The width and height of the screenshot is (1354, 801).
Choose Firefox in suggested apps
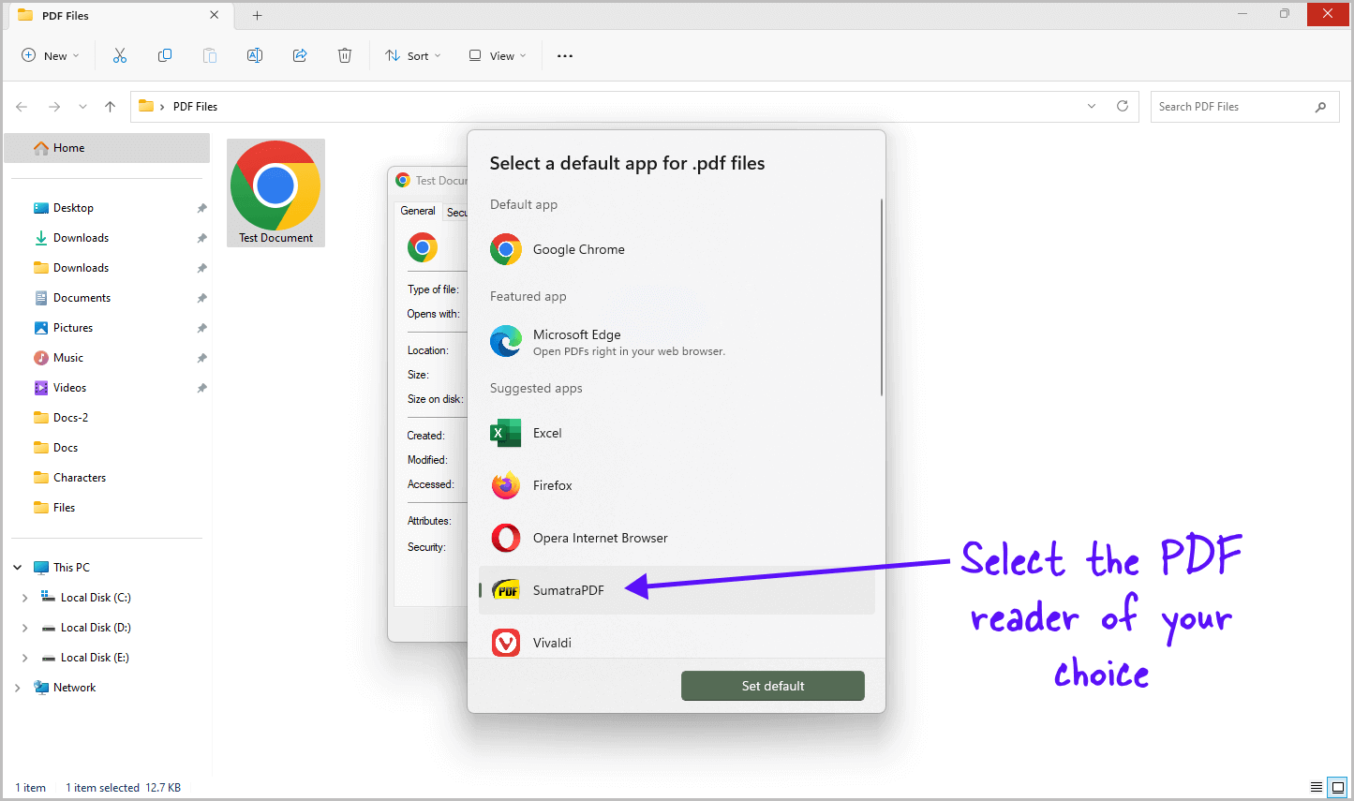pyautogui.click(x=676, y=486)
